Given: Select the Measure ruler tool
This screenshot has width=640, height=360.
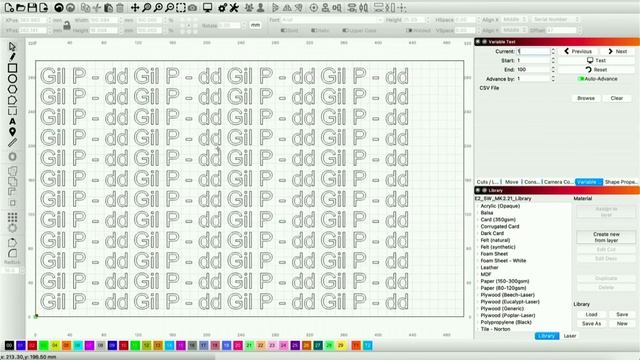Looking at the screenshot, I should pos(12,142).
